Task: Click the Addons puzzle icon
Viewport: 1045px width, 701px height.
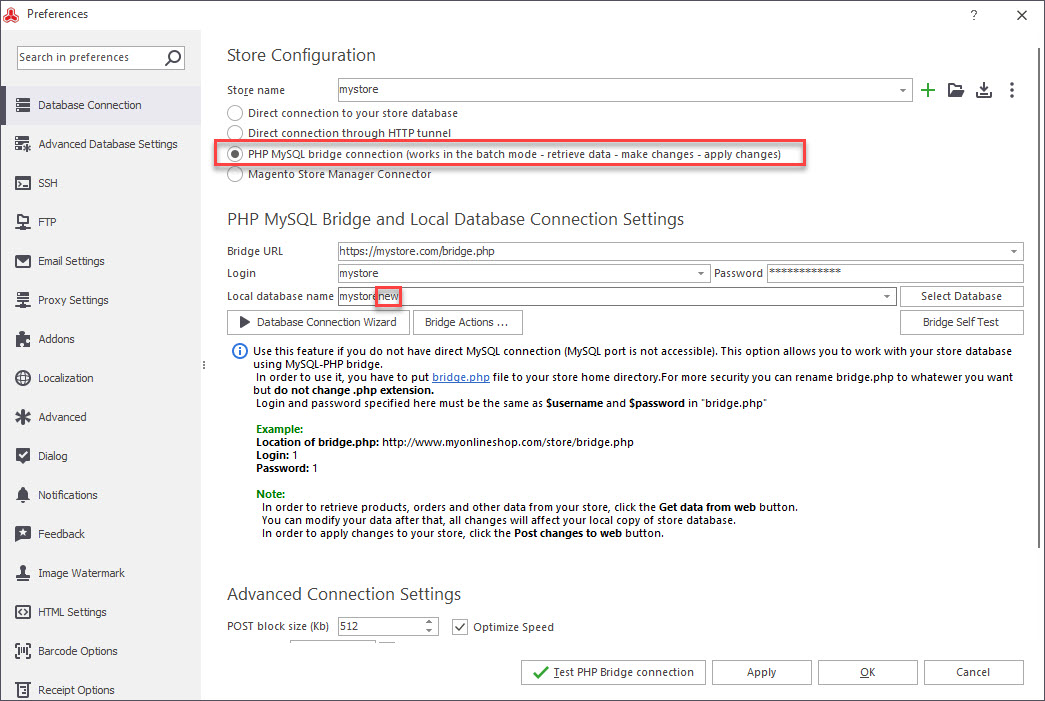Action: point(23,339)
